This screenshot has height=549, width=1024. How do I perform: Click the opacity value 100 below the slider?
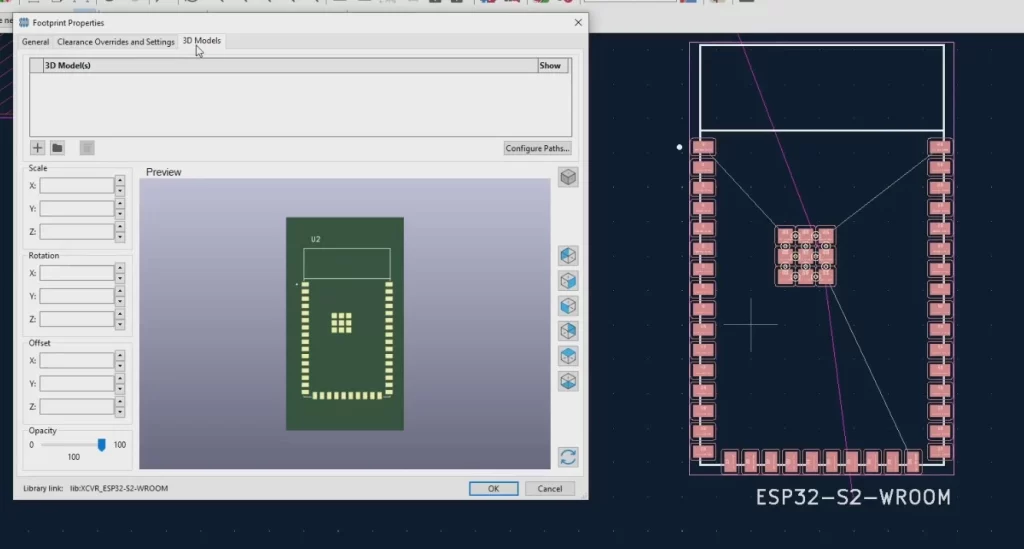coord(74,457)
